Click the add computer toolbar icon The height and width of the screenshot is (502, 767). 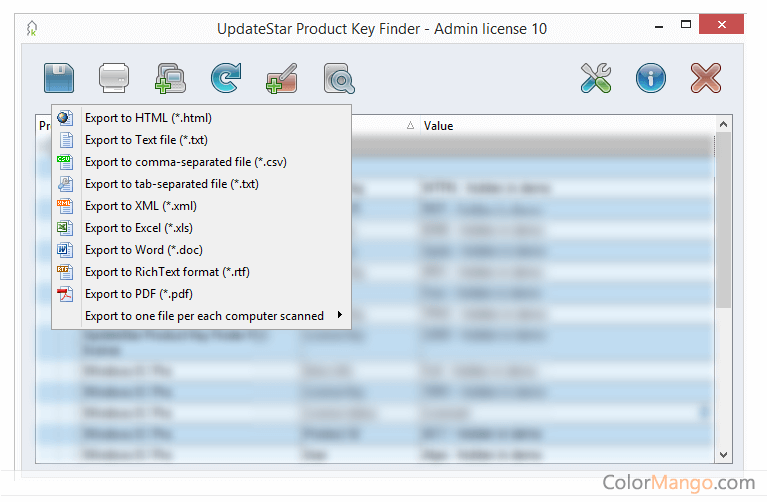coord(169,78)
